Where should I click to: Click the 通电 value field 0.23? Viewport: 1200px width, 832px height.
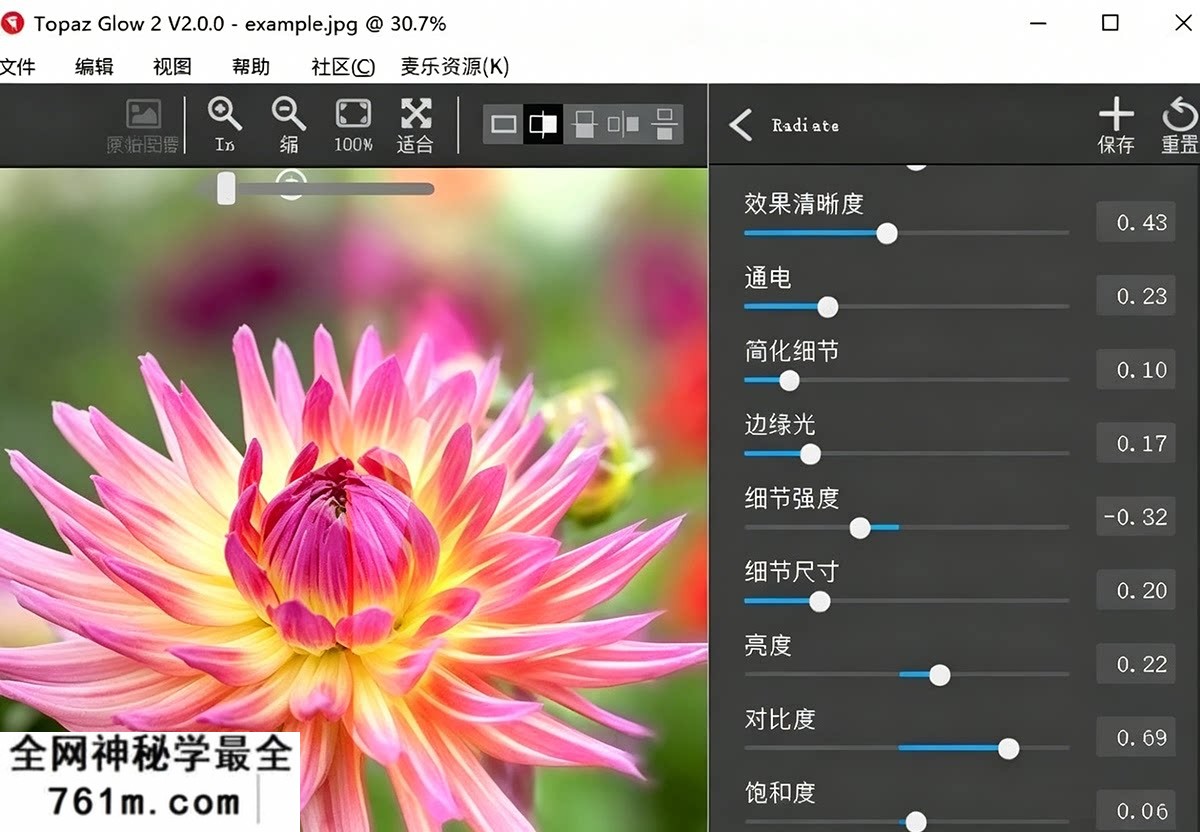(1135, 296)
